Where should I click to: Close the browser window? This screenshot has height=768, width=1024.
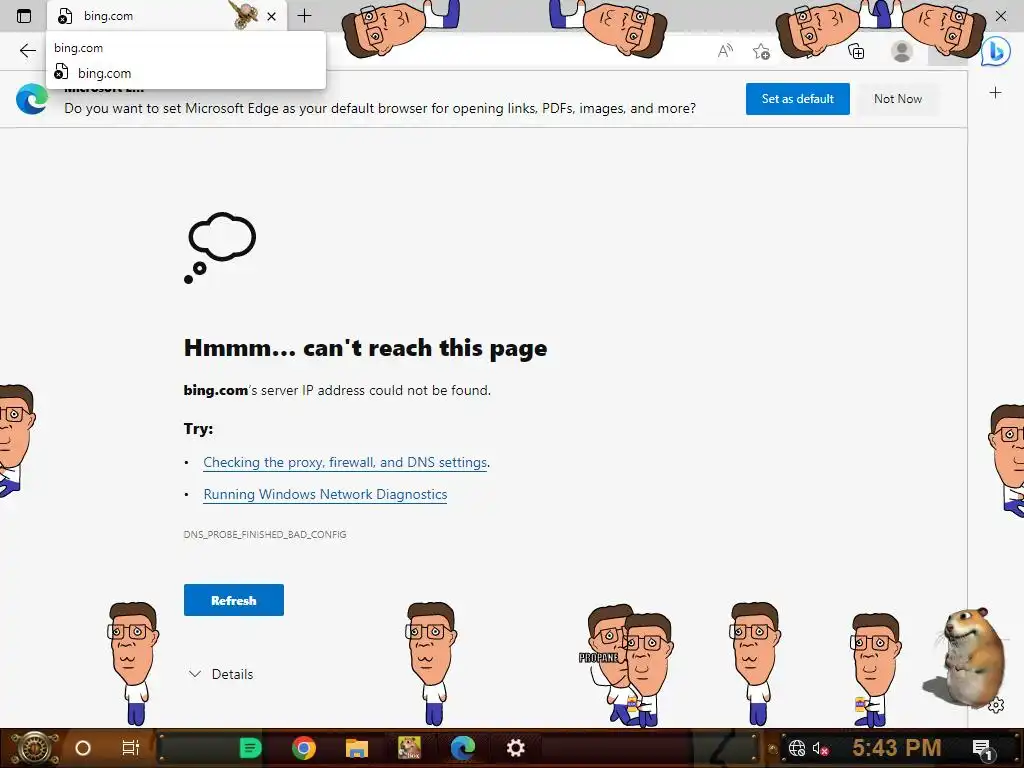pos(1000,16)
